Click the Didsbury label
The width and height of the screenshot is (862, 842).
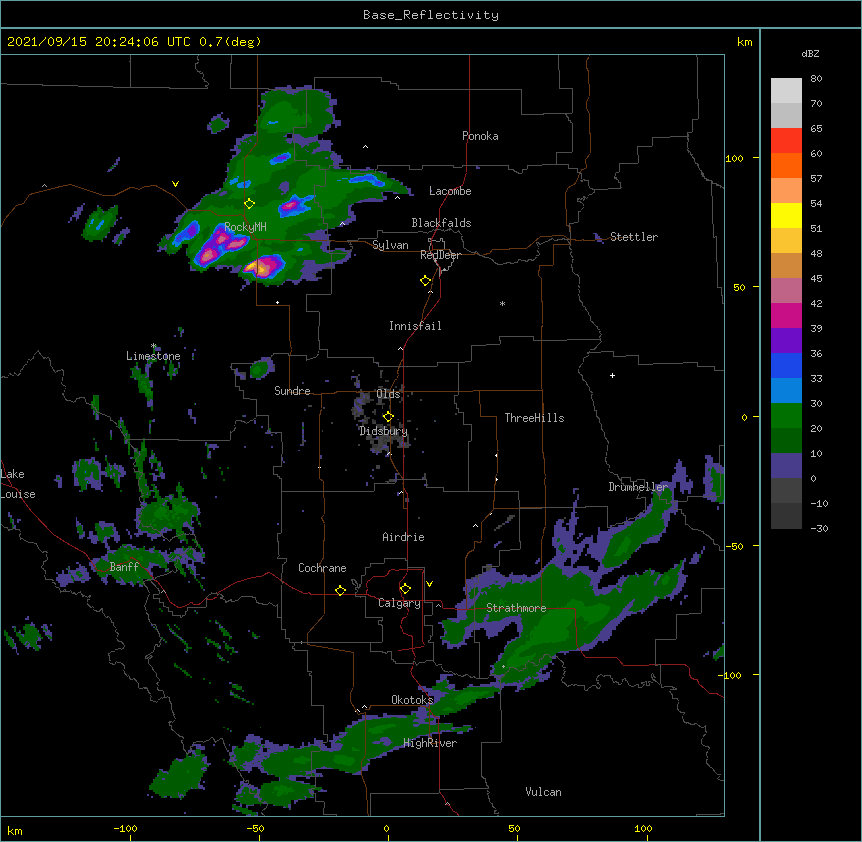pos(383,431)
